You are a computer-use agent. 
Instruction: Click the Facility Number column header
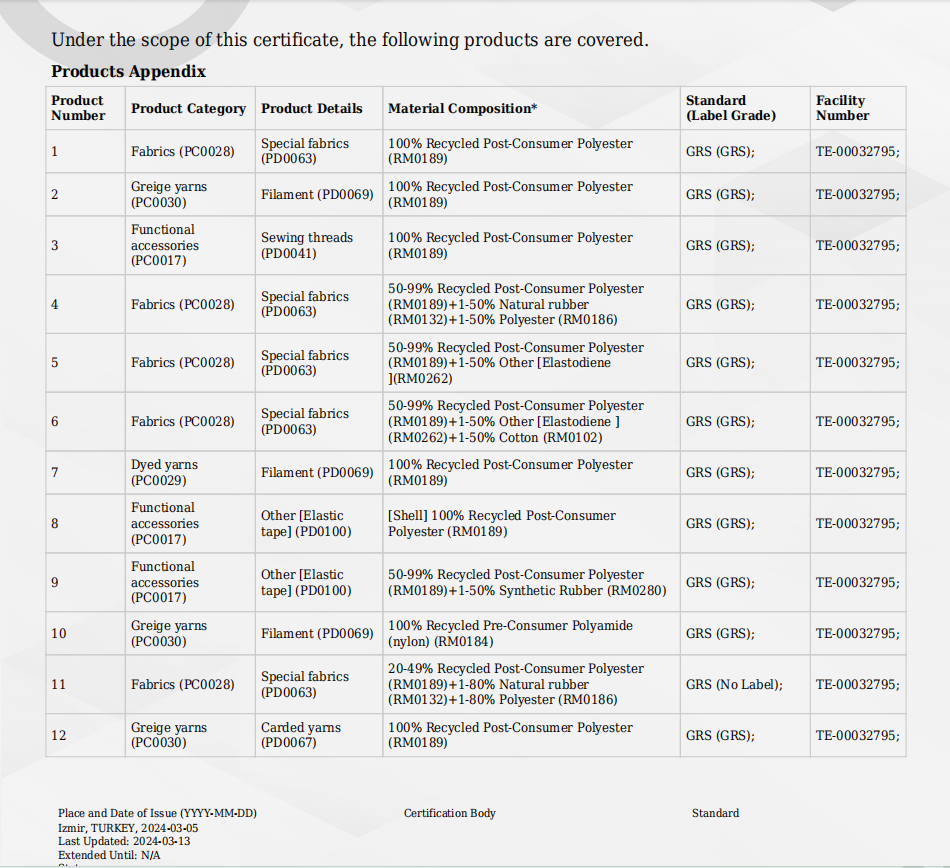point(841,108)
